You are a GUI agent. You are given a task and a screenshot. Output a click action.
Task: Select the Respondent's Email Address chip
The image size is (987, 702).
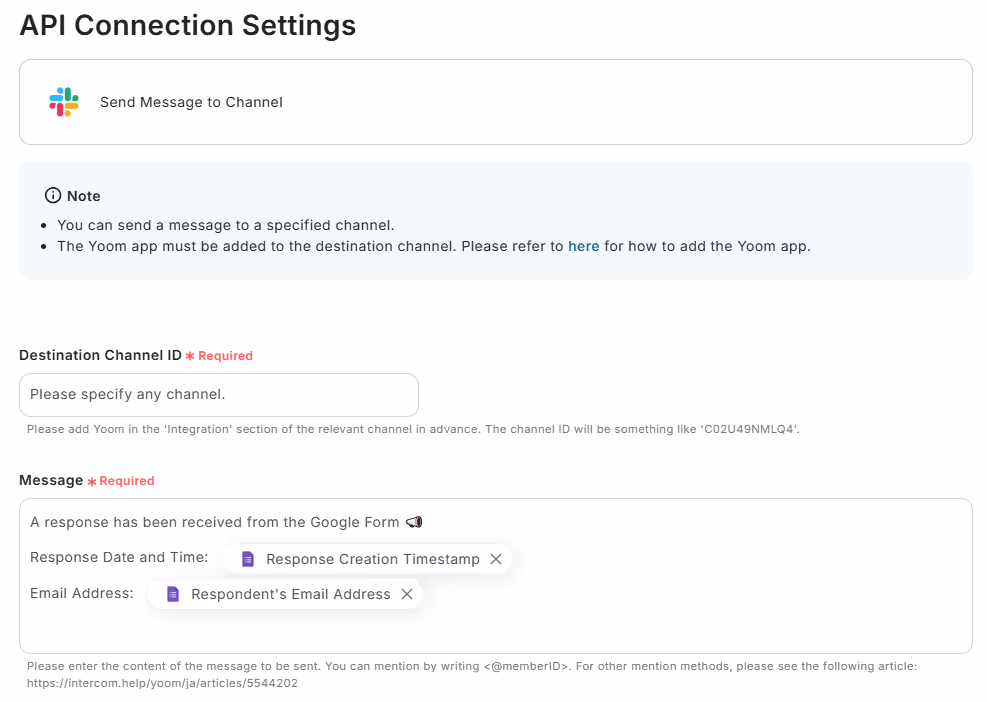285,594
